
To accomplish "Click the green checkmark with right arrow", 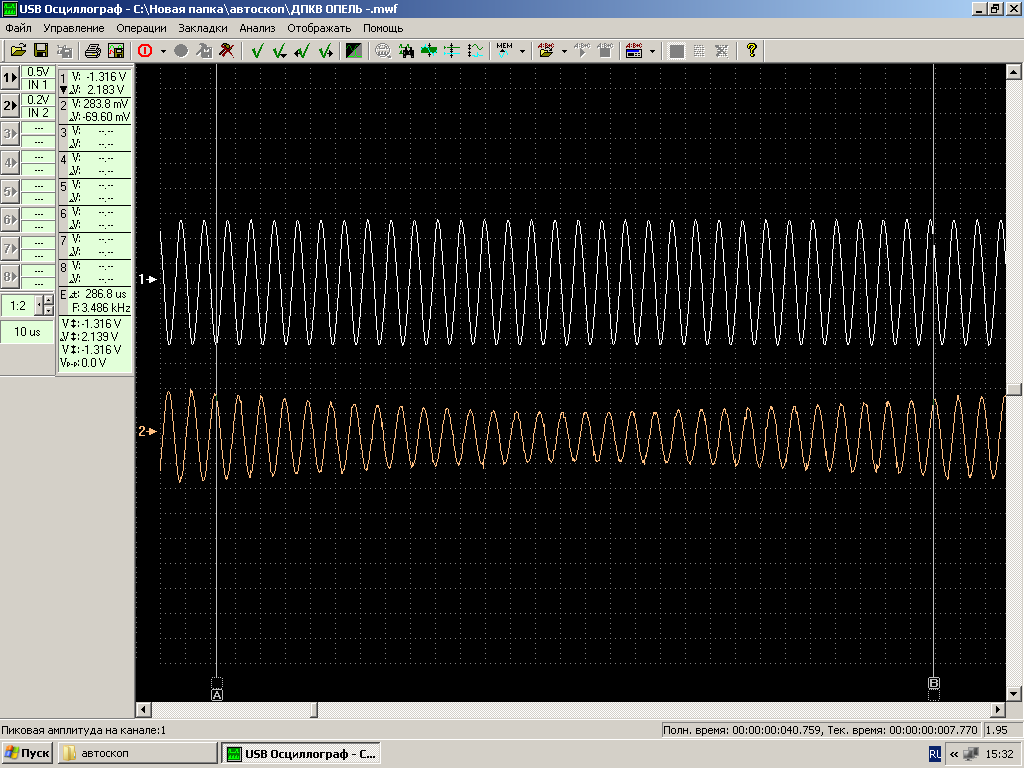I will coord(325,50).
